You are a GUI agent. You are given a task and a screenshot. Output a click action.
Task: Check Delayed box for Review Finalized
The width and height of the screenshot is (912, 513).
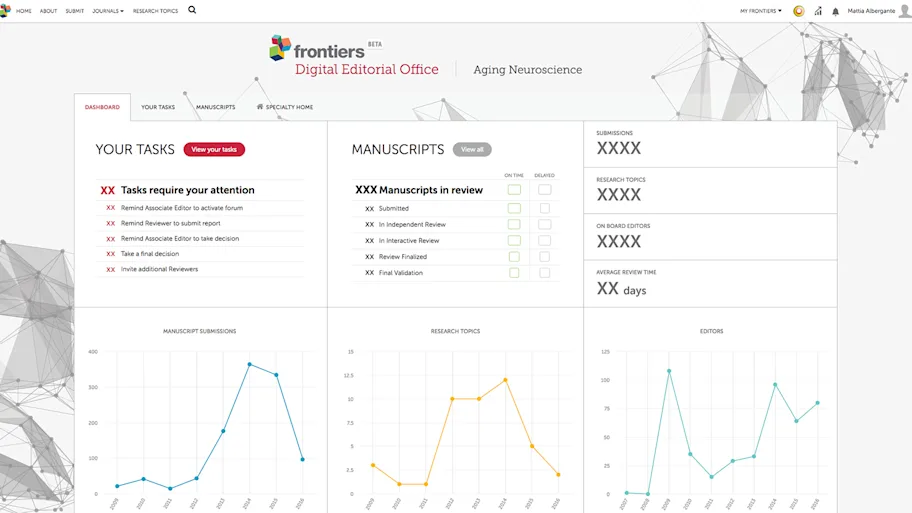[x=544, y=256]
